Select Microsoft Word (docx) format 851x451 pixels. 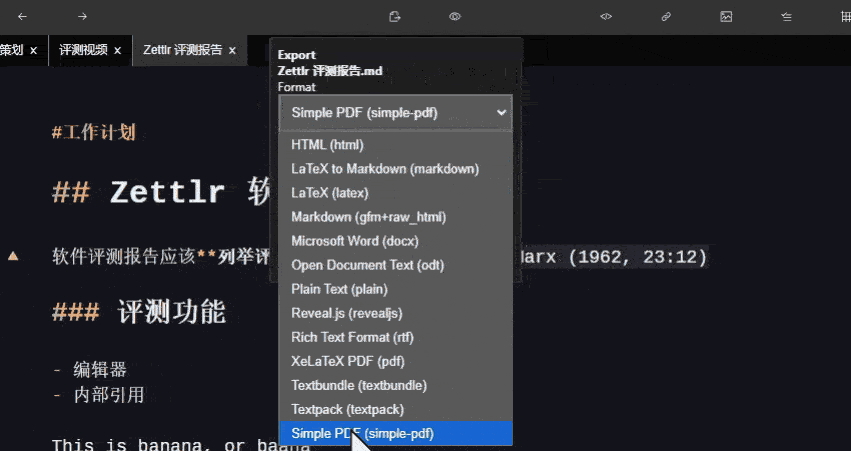click(396, 241)
